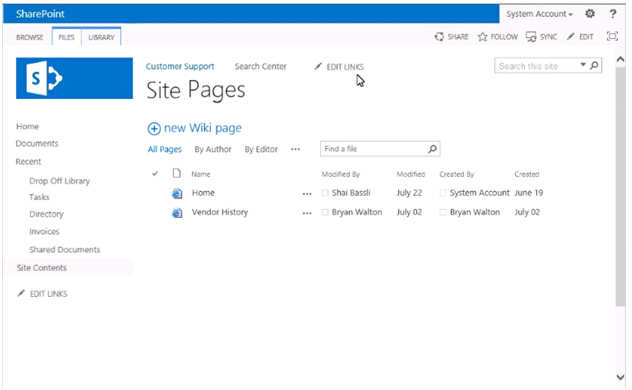
Task: Expand more views ellipsis after By Editor
Action: coord(295,149)
